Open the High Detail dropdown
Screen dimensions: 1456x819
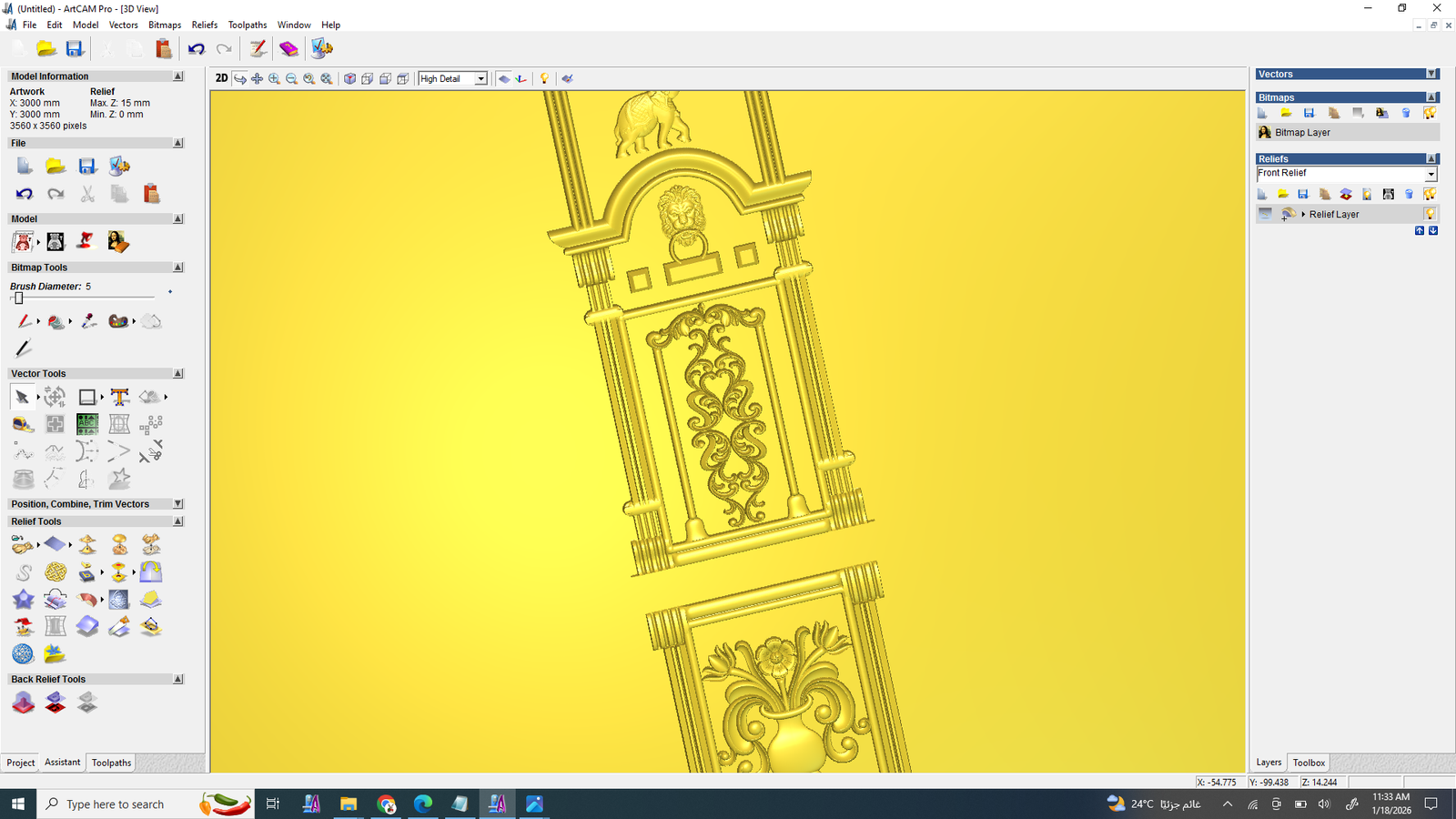click(x=480, y=79)
